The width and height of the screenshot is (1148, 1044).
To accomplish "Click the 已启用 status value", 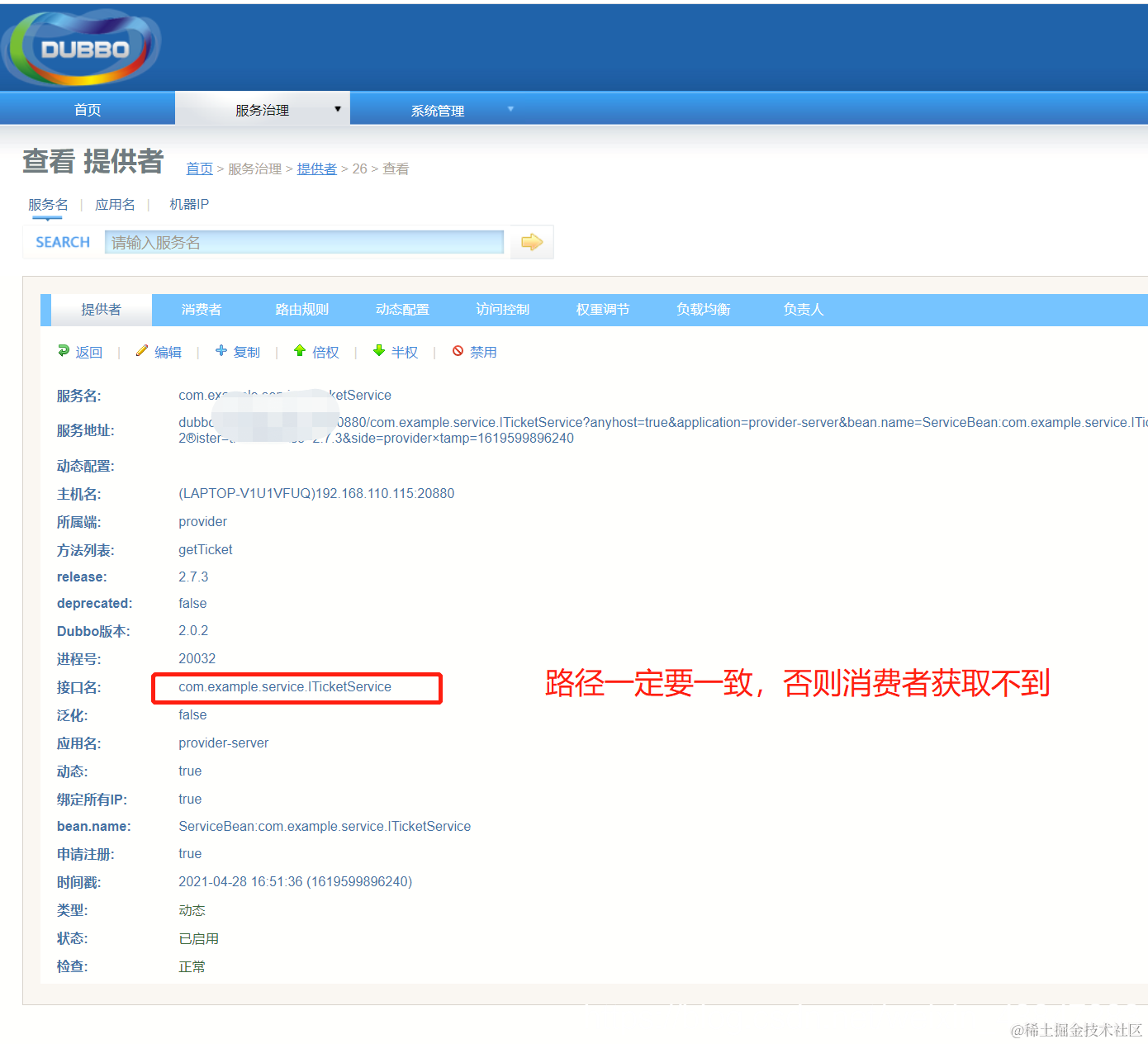I will click(x=199, y=938).
